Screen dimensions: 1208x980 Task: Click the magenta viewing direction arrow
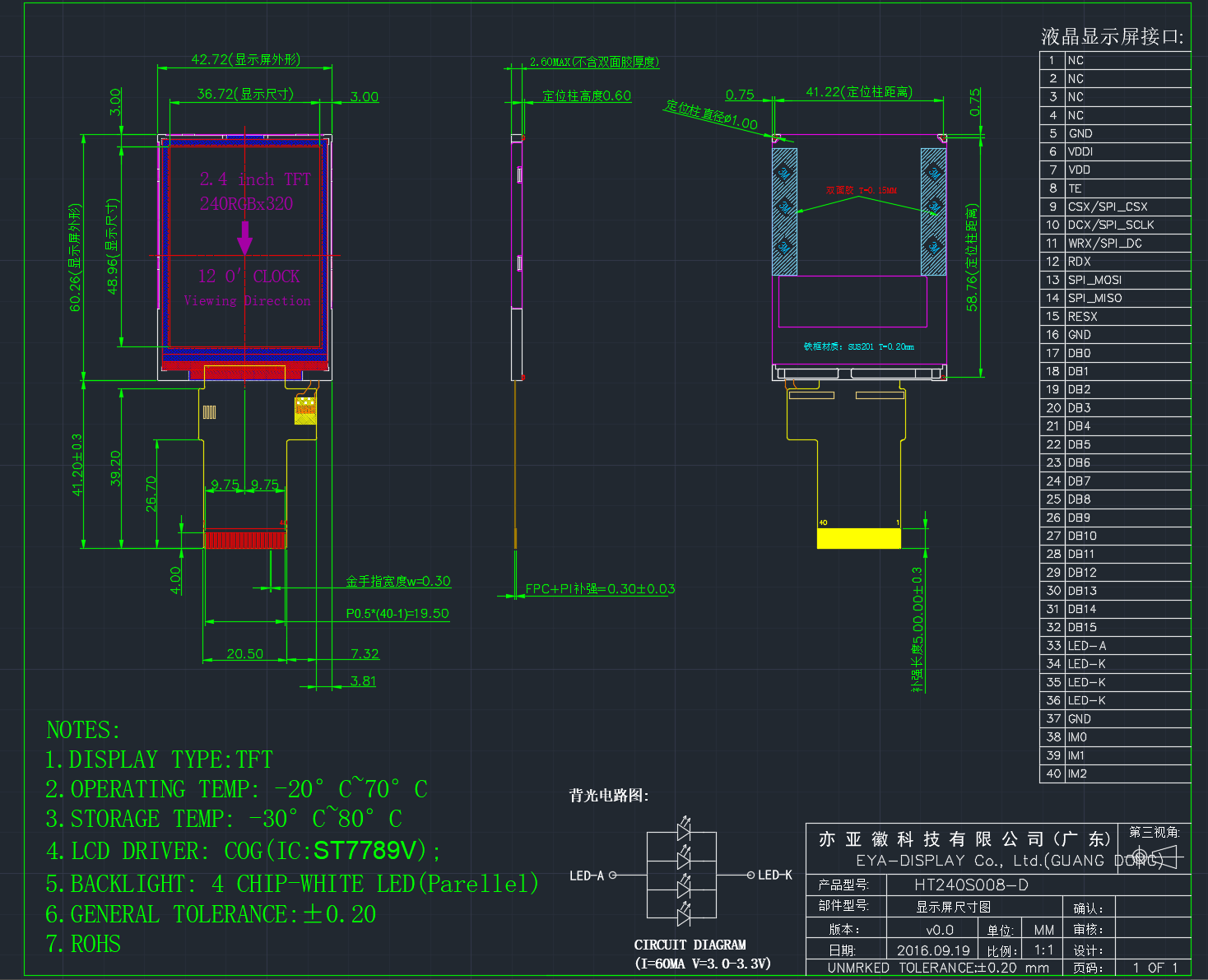pyautogui.click(x=244, y=238)
